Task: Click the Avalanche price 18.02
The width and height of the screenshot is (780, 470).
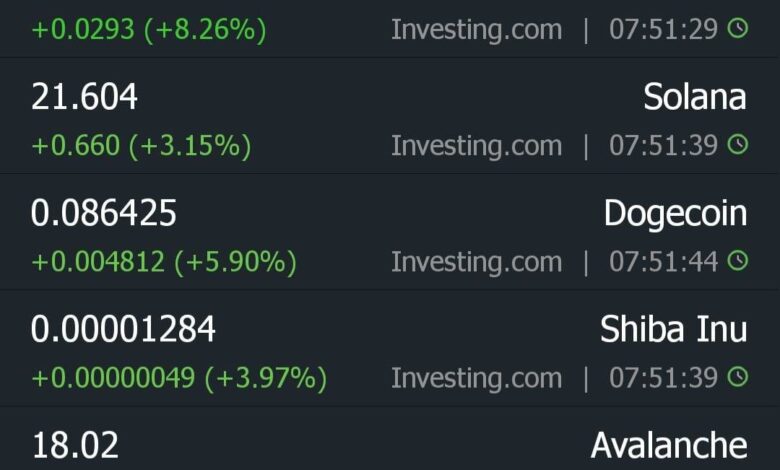Action: pyautogui.click(x=75, y=445)
